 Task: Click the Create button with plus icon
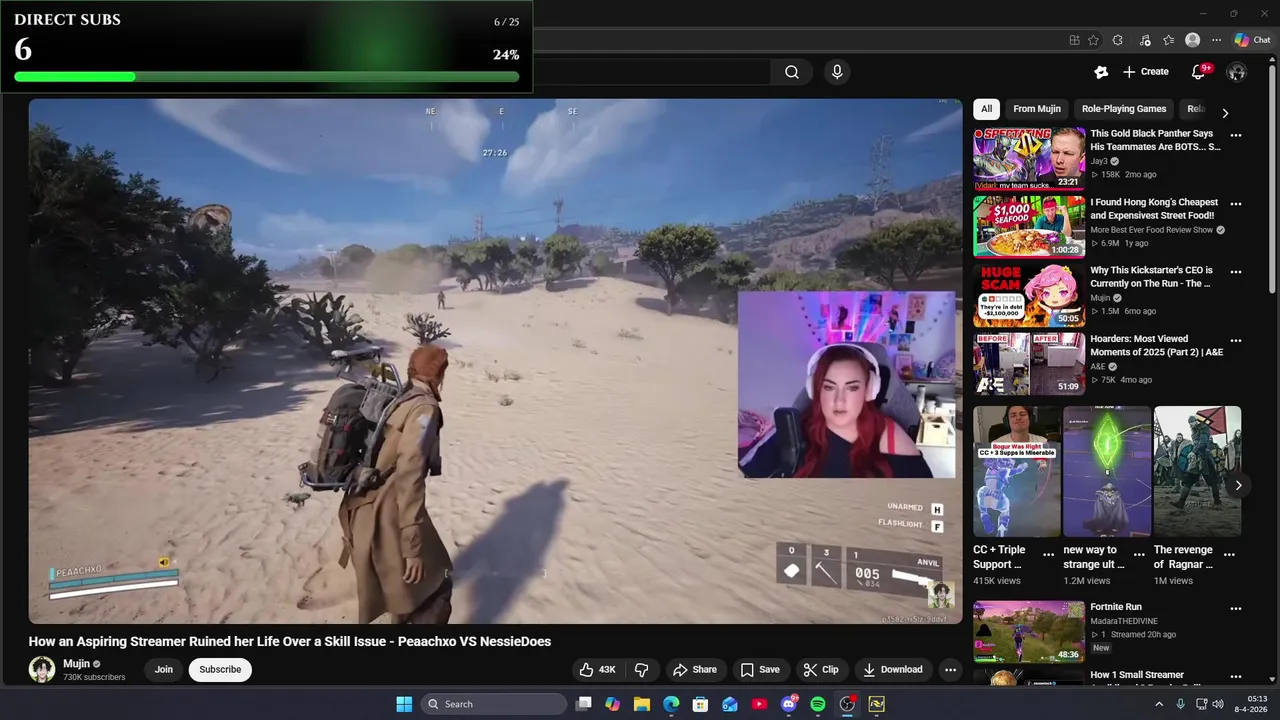tap(1145, 72)
